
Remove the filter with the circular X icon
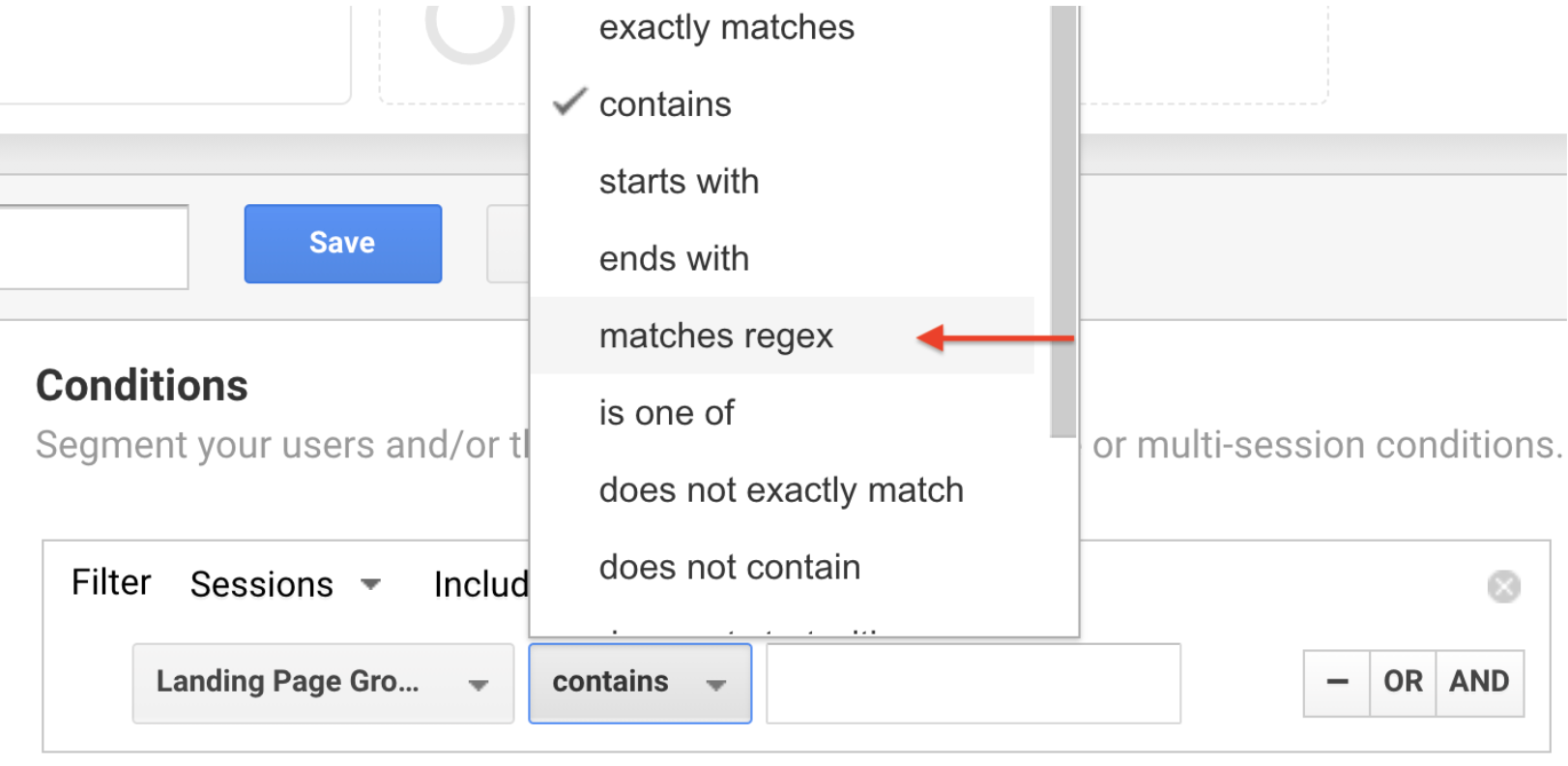[x=1503, y=586]
